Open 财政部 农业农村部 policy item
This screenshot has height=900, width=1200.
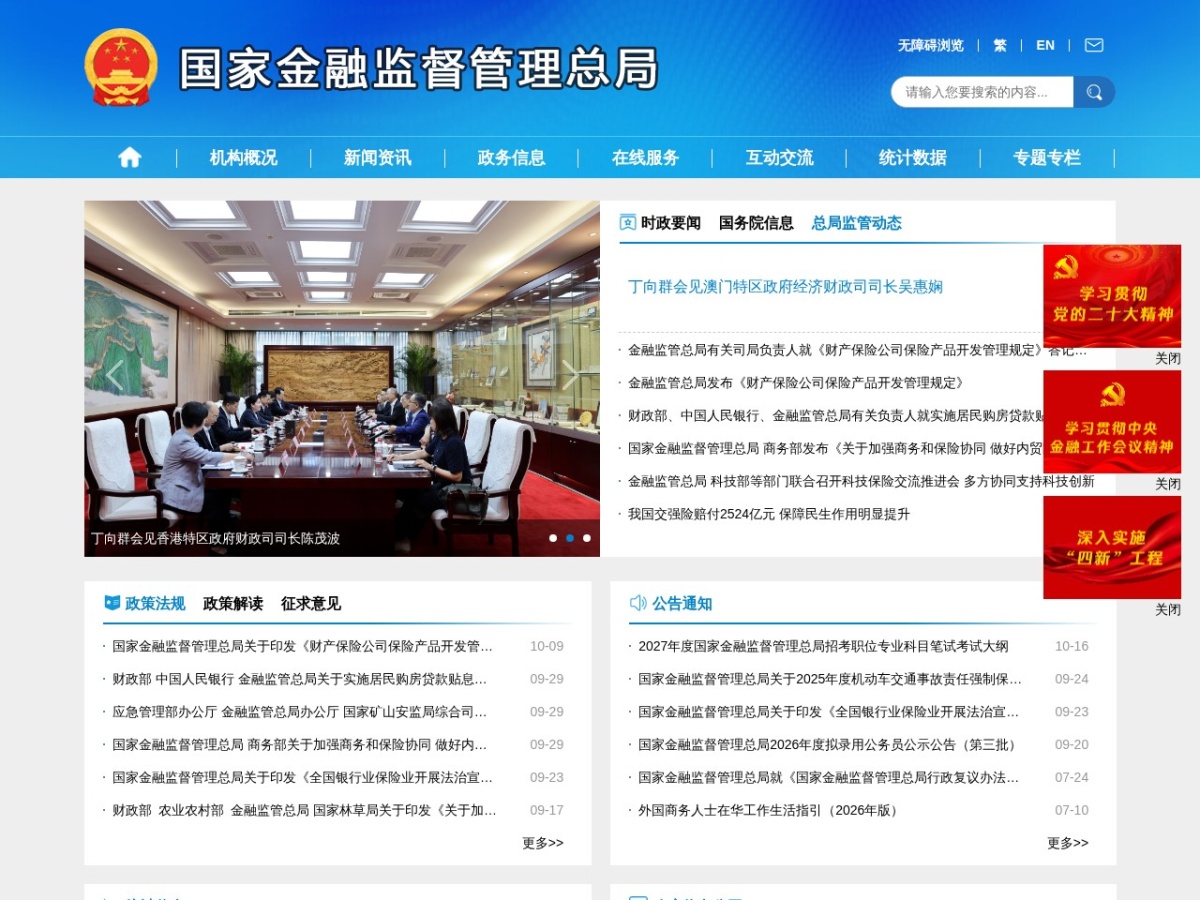[305, 810]
